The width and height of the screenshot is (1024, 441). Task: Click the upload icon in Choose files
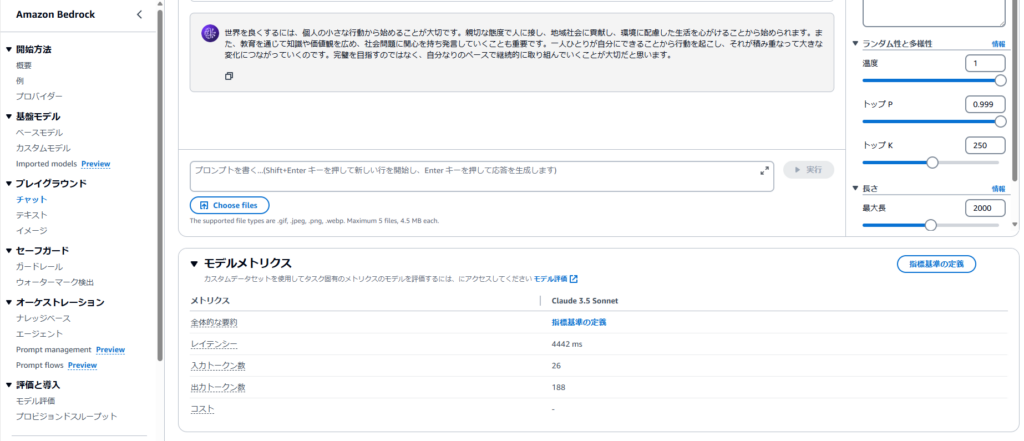point(203,205)
